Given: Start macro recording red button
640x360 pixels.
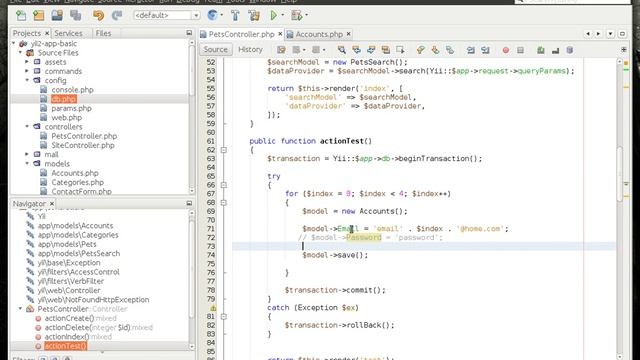Looking at the screenshot, I should click(506, 50).
